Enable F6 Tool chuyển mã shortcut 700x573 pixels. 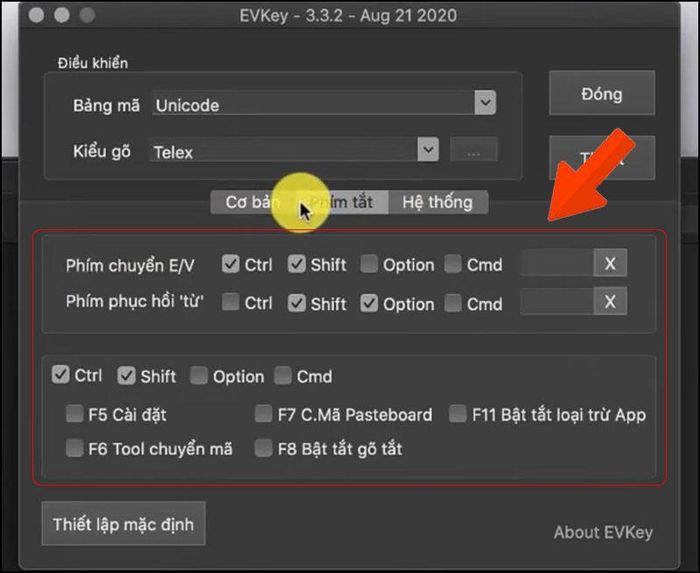coord(75,448)
